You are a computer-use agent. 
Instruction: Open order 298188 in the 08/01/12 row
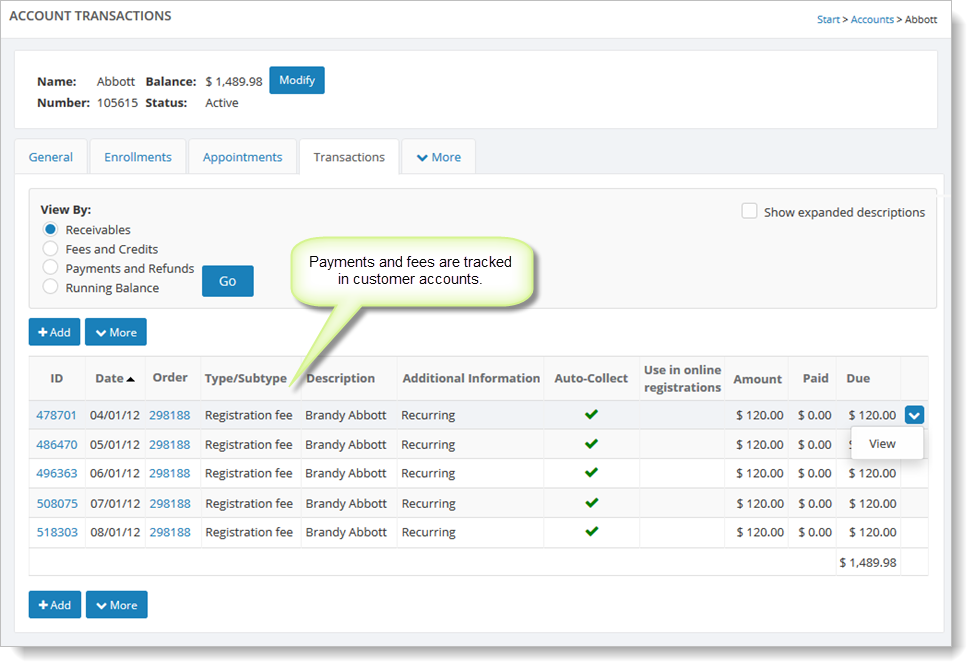[x=170, y=532]
